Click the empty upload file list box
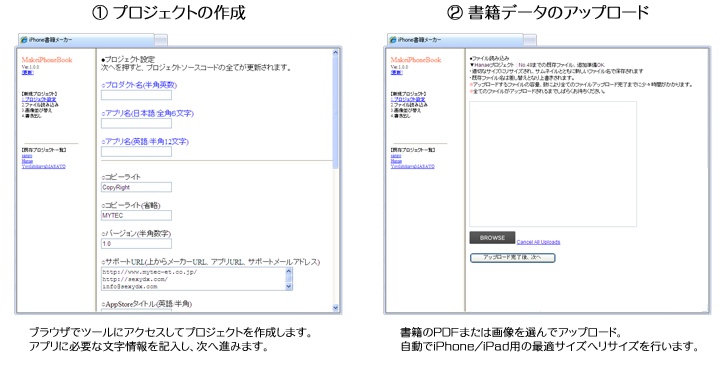This screenshot has width=724, height=365. [553, 164]
